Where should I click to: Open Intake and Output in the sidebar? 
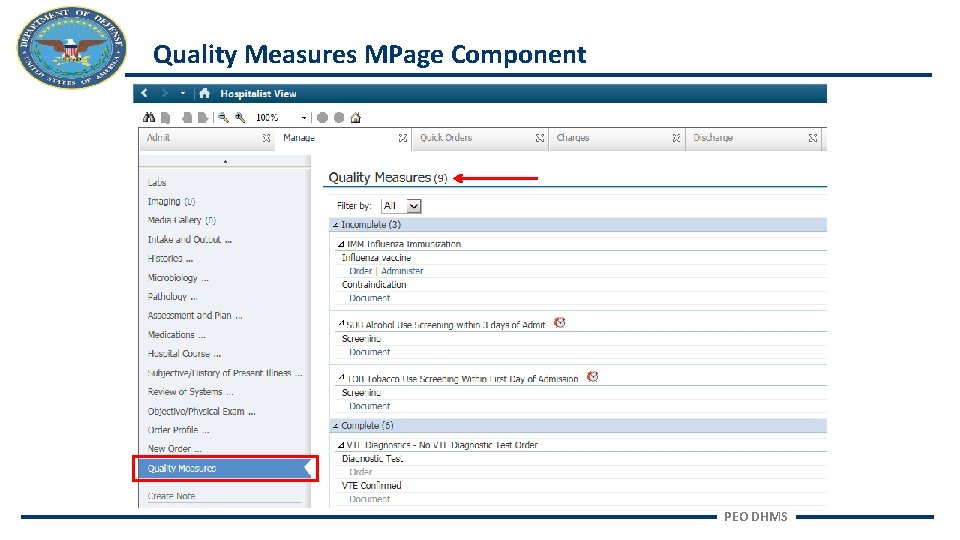tap(190, 239)
